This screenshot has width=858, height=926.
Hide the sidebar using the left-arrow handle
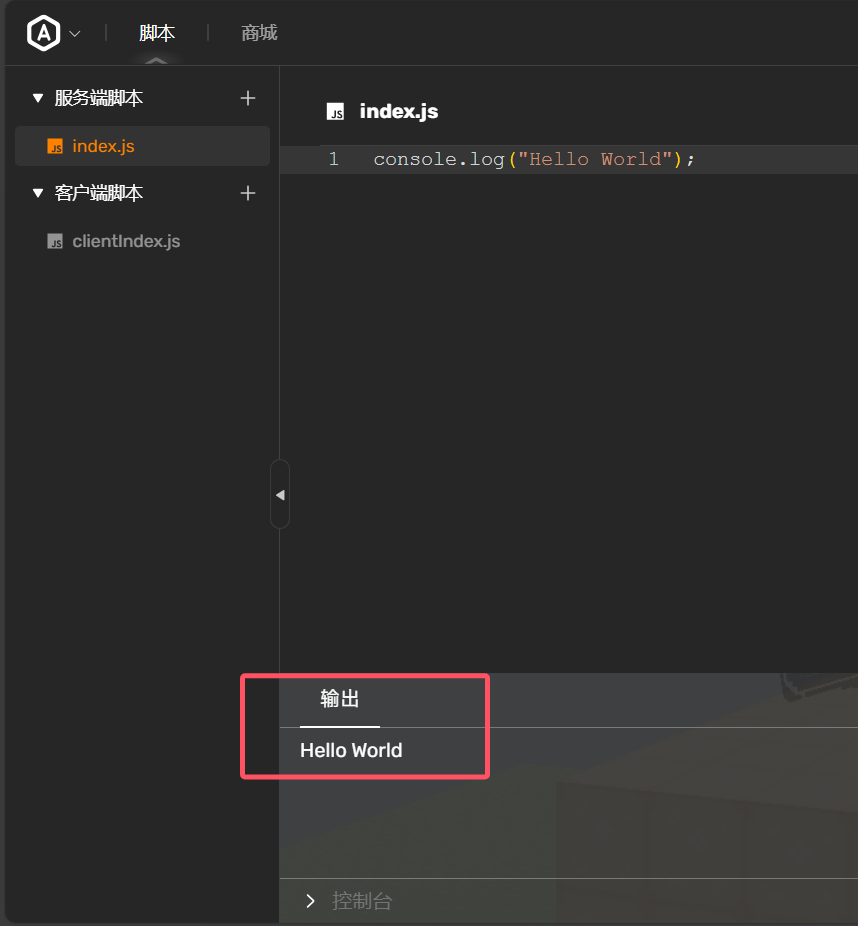click(x=280, y=494)
